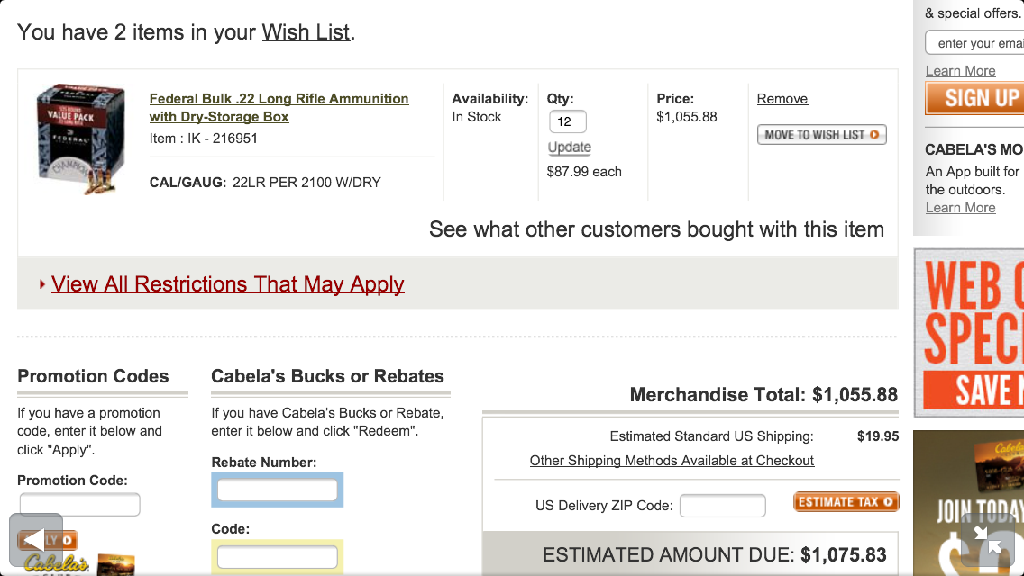1024x576 pixels.
Task: Click the $19.95 shipping estimate
Action: pyautogui.click(x=878, y=436)
